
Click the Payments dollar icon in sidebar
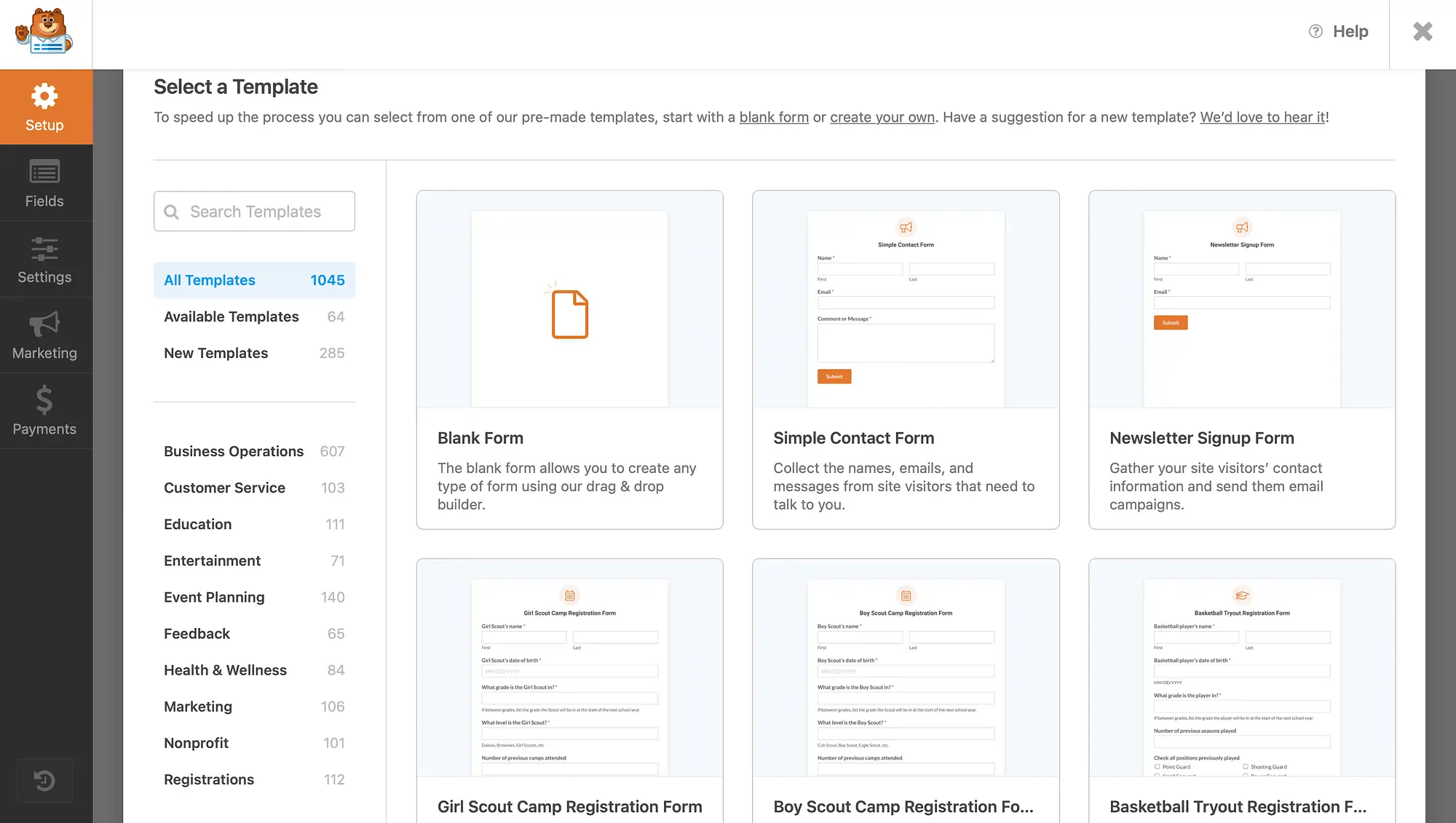coord(44,400)
